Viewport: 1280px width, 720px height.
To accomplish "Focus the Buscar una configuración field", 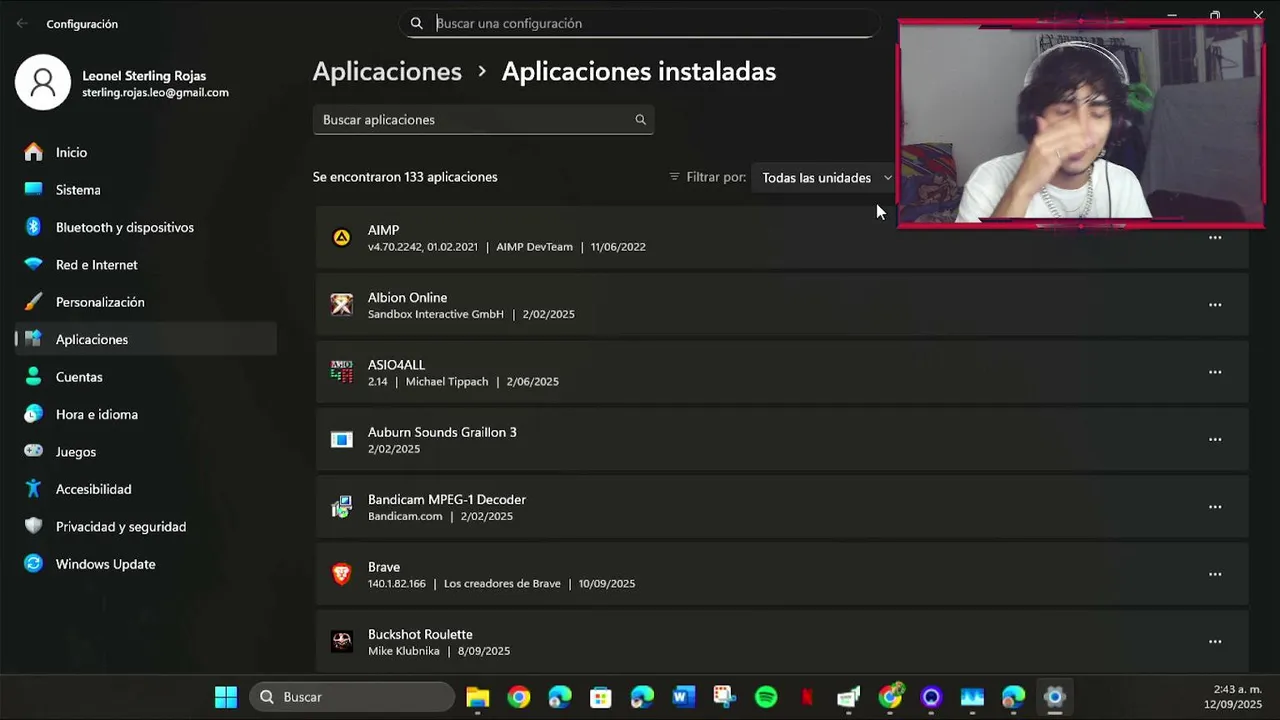I will coord(640,23).
